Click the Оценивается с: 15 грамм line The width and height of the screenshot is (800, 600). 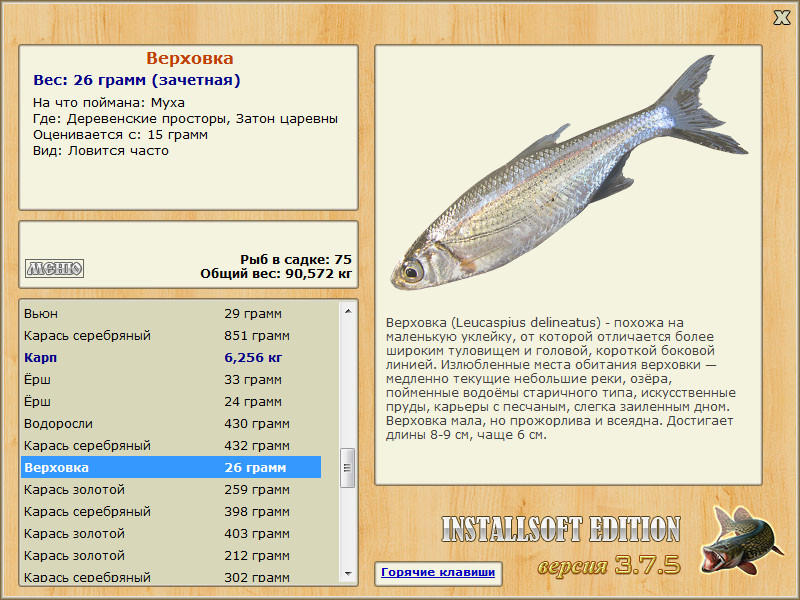[120, 135]
